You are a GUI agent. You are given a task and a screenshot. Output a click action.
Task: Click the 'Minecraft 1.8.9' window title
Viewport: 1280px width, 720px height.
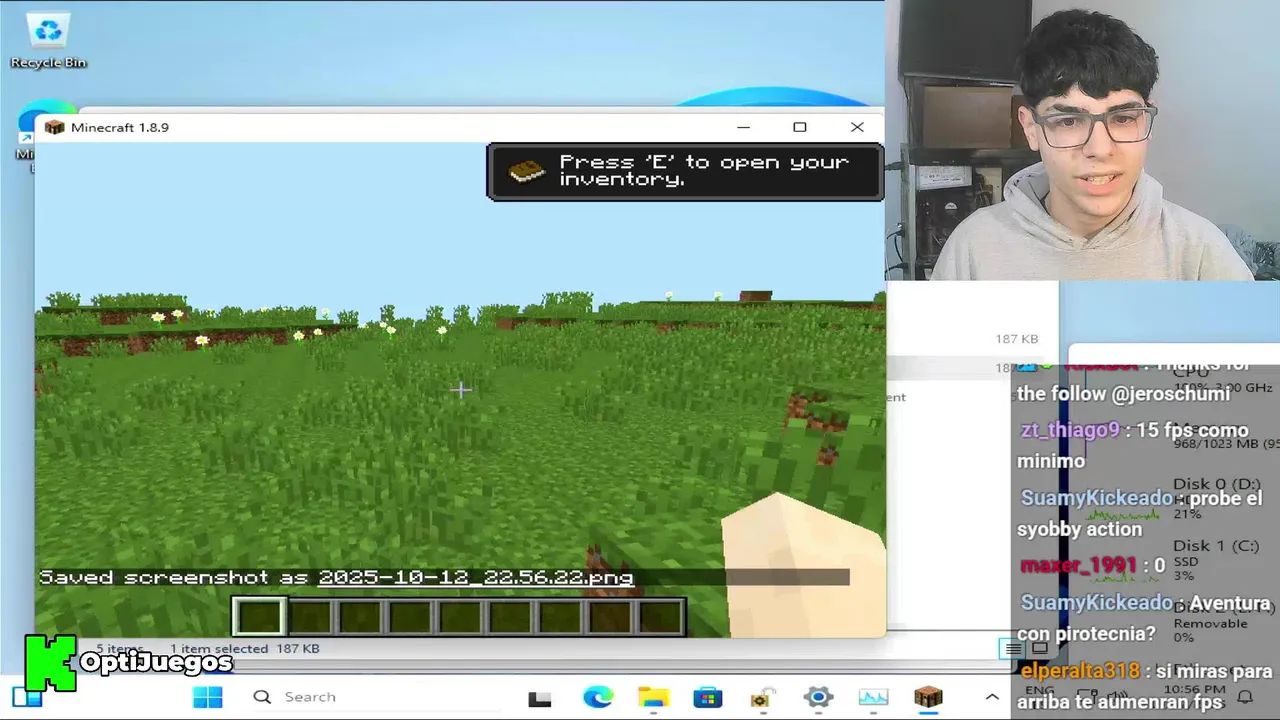pyautogui.click(x=120, y=127)
